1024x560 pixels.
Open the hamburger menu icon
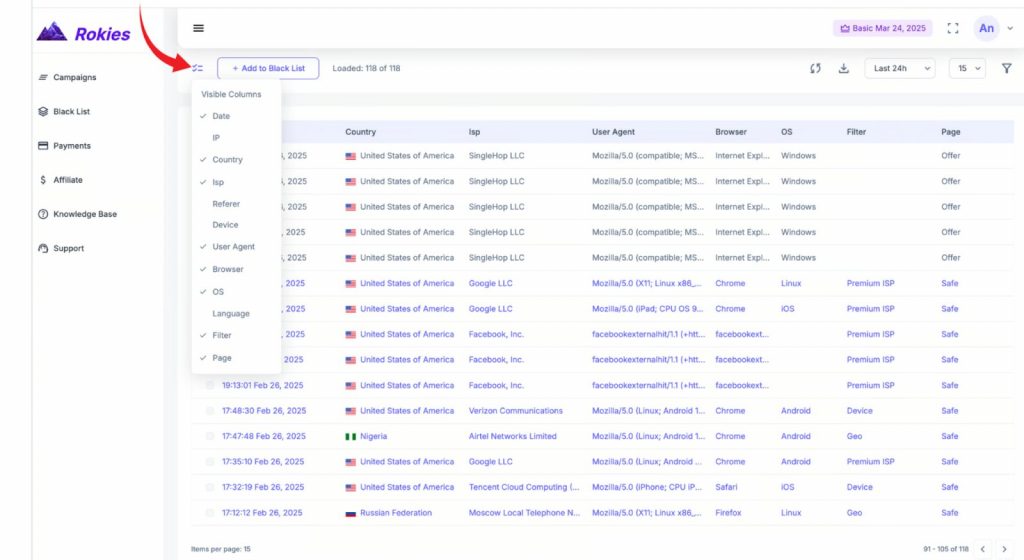199,28
